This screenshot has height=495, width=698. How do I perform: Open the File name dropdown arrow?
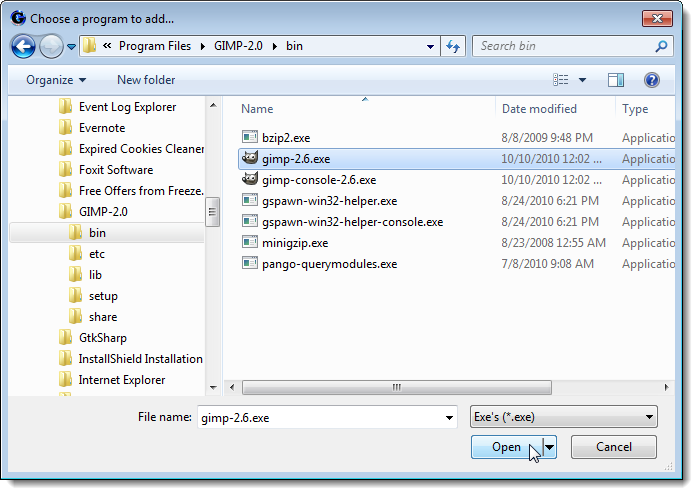[x=449, y=418]
